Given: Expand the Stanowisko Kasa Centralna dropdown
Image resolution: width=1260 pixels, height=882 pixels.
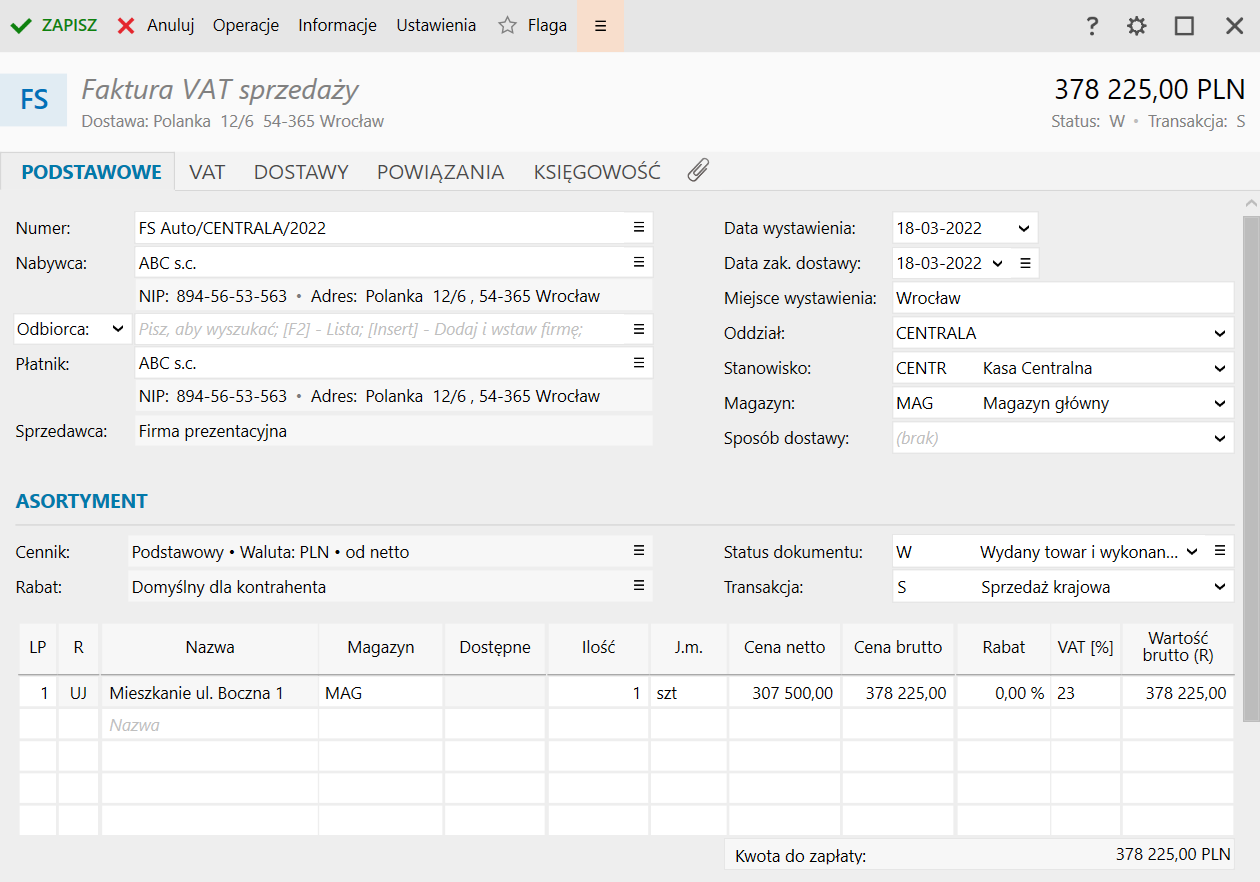Looking at the screenshot, I should click(1220, 368).
